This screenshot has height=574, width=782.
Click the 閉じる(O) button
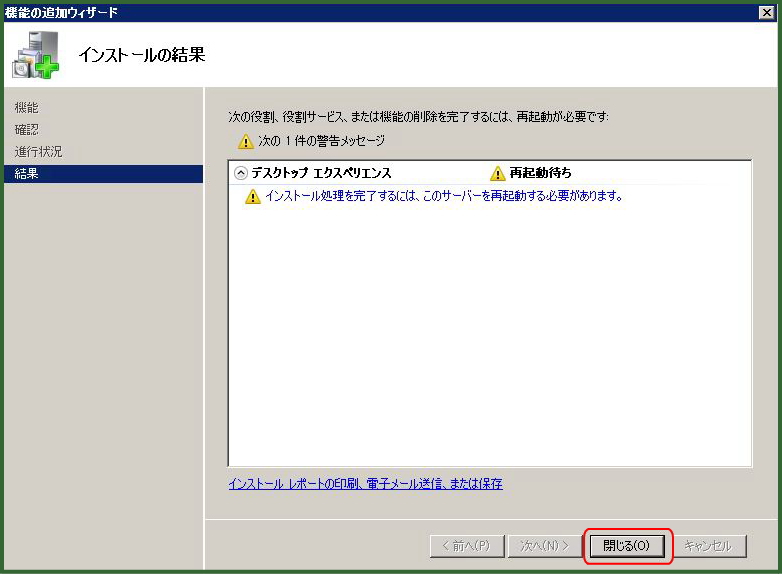627,546
